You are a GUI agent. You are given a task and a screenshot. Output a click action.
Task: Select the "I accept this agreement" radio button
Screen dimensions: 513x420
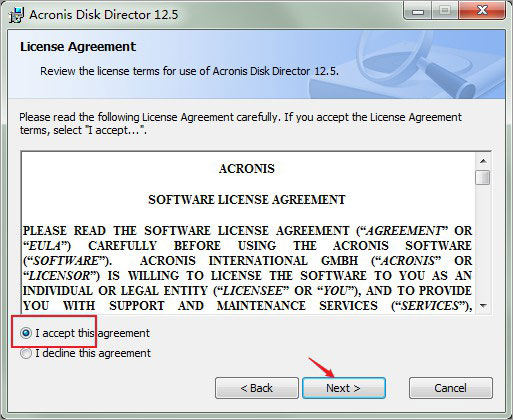click(26, 333)
